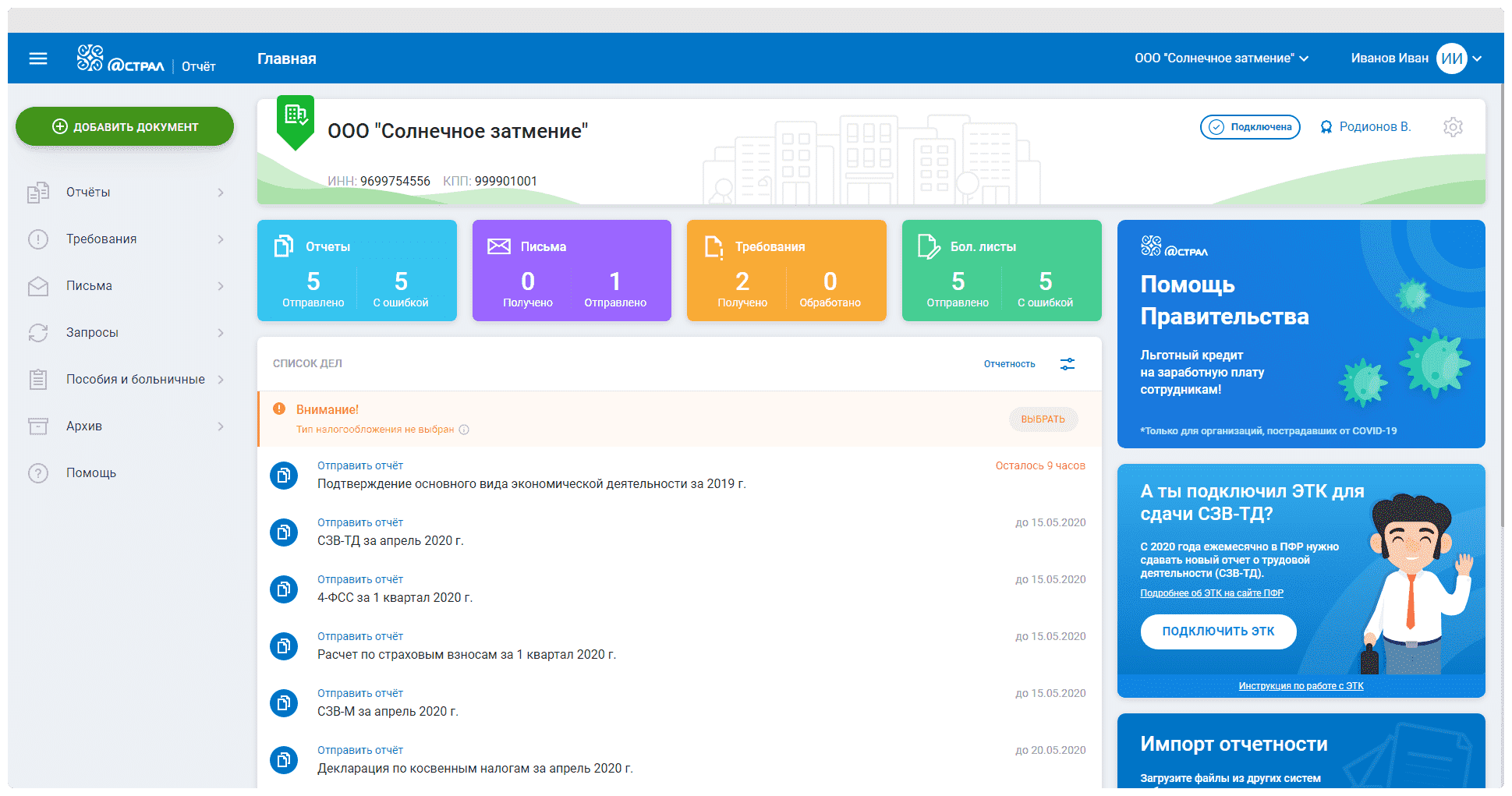Click the Astral Otchet logo
1512x796 pixels.
[146, 58]
